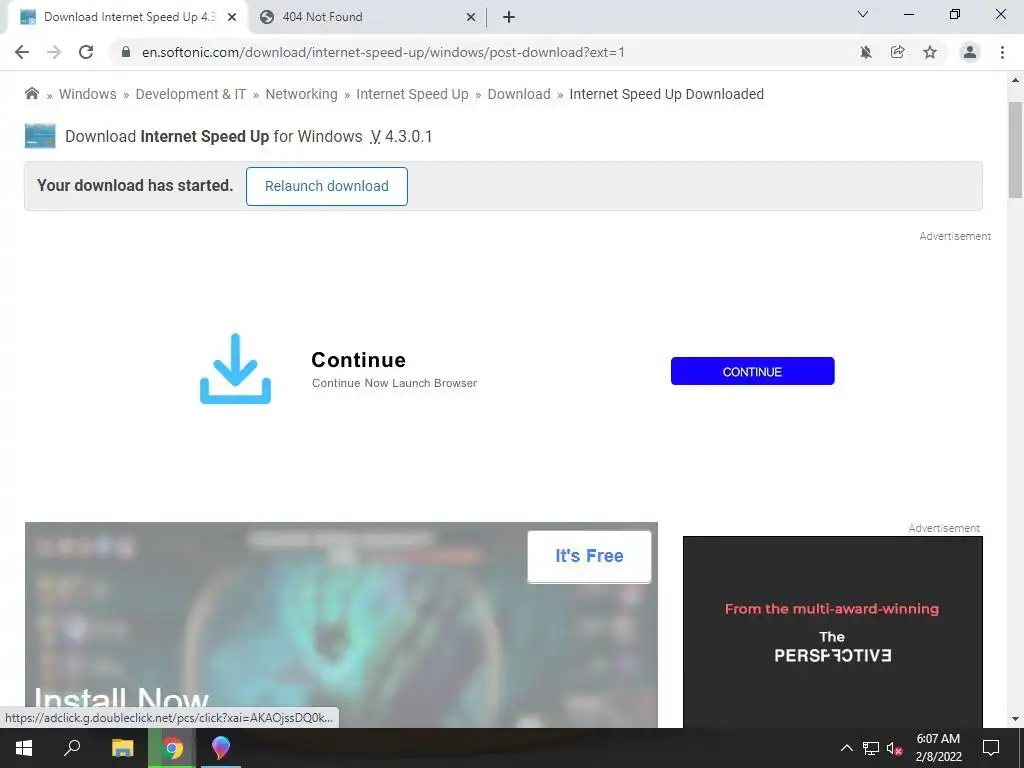
Task: Click the forward navigation arrow
Action: click(54, 52)
